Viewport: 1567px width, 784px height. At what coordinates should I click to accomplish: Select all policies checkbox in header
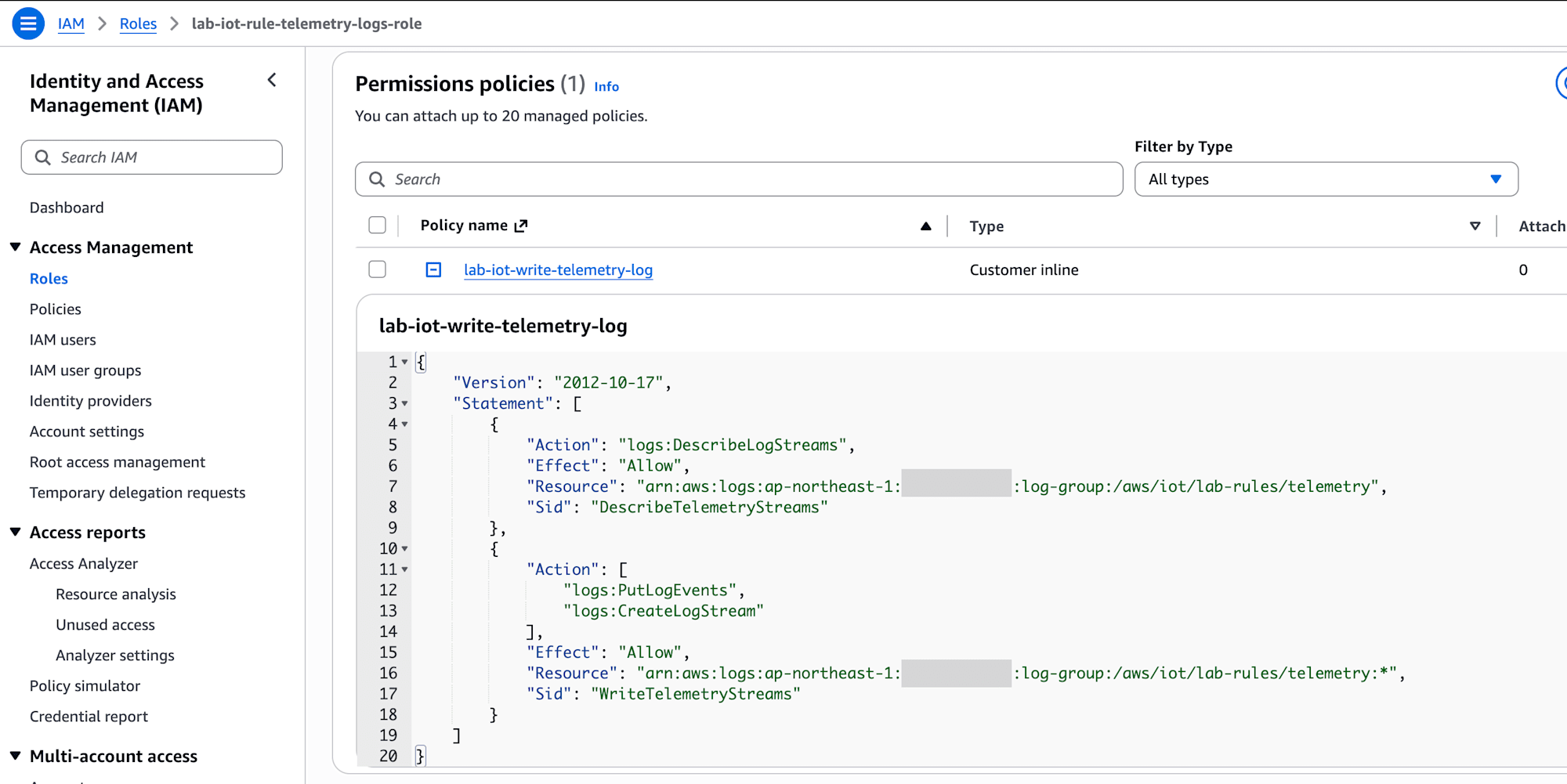pyautogui.click(x=378, y=226)
